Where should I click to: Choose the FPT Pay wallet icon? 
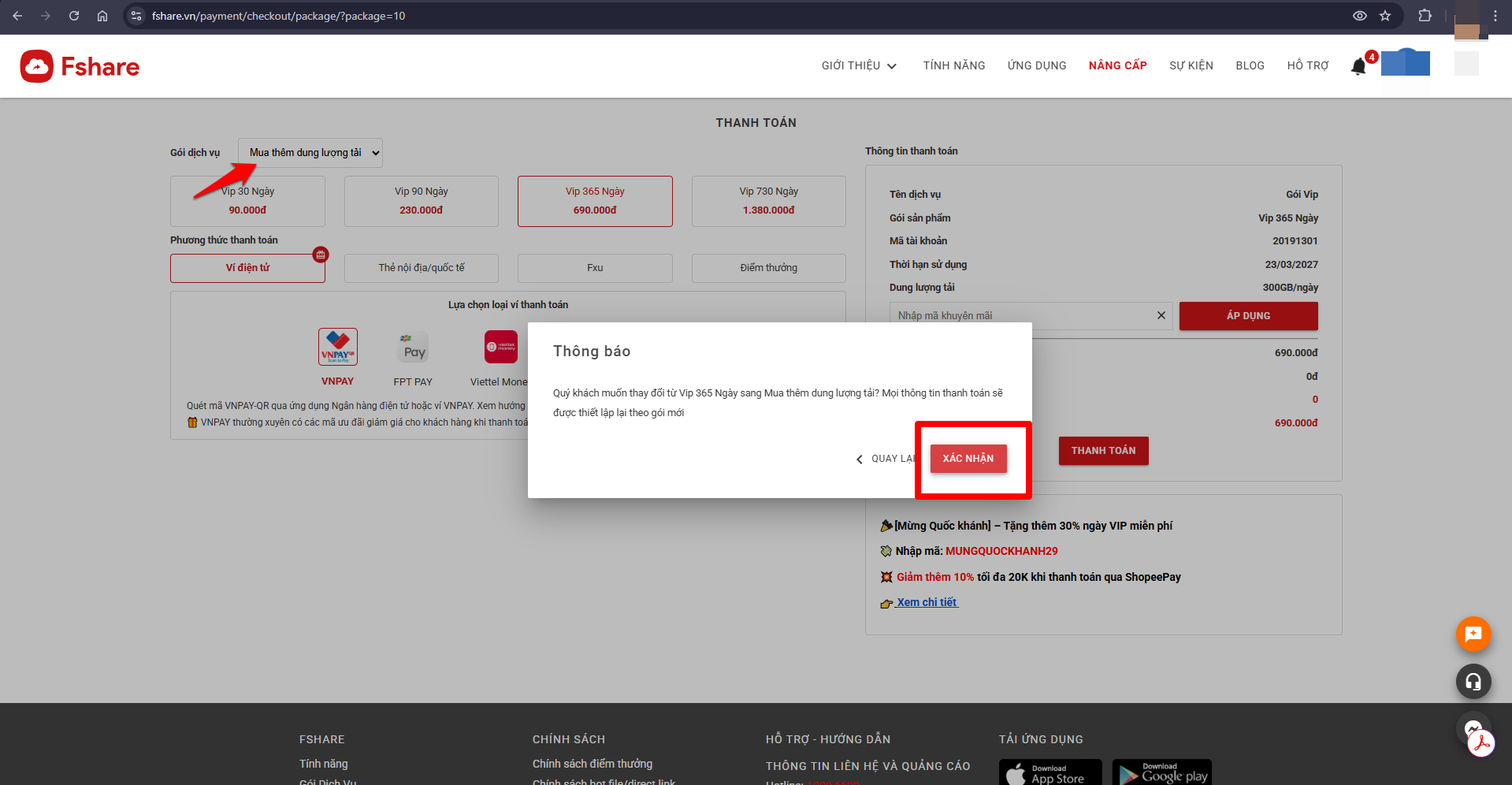[x=413, y=348]
